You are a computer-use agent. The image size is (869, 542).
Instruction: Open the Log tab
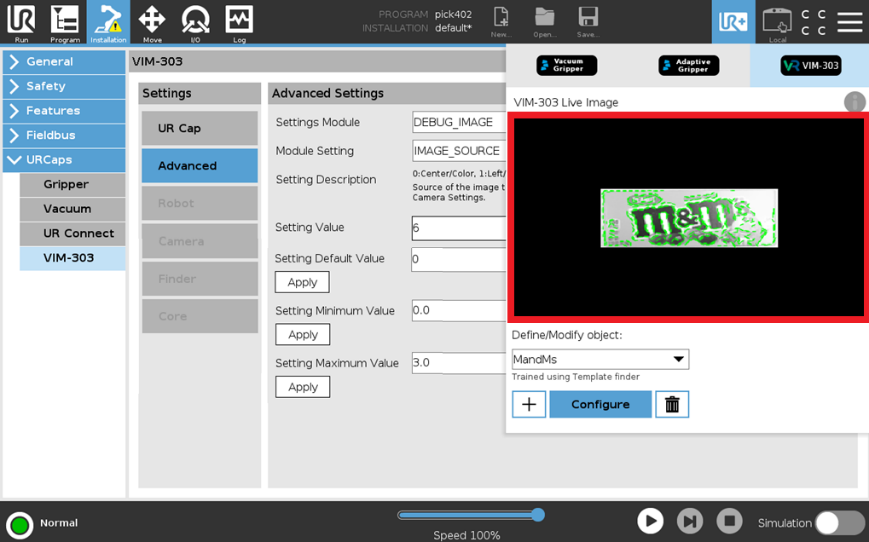click(x=239, y=22)
